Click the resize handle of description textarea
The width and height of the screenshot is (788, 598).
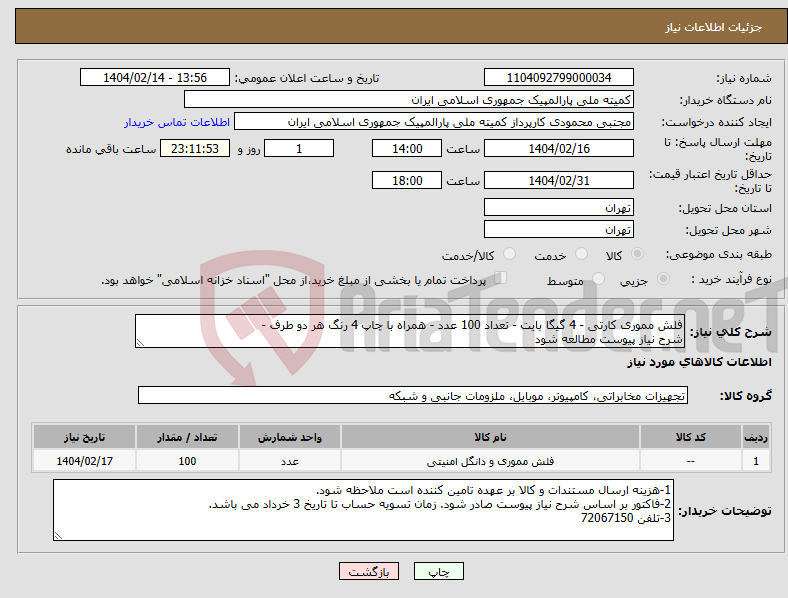point(140,343)
